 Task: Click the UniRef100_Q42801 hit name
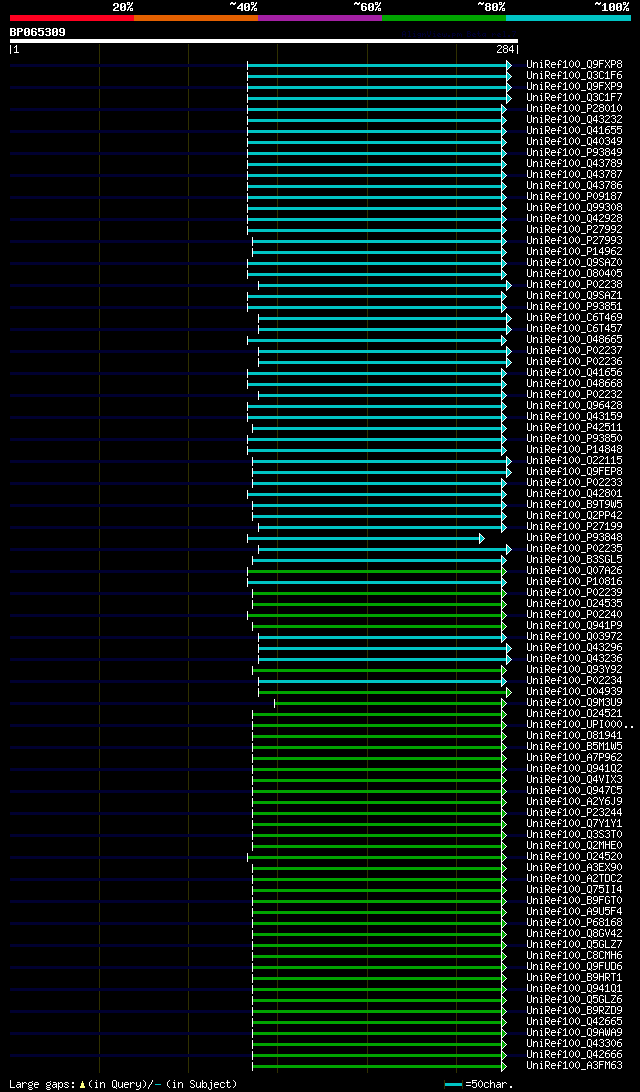click(x=575, y=494)
